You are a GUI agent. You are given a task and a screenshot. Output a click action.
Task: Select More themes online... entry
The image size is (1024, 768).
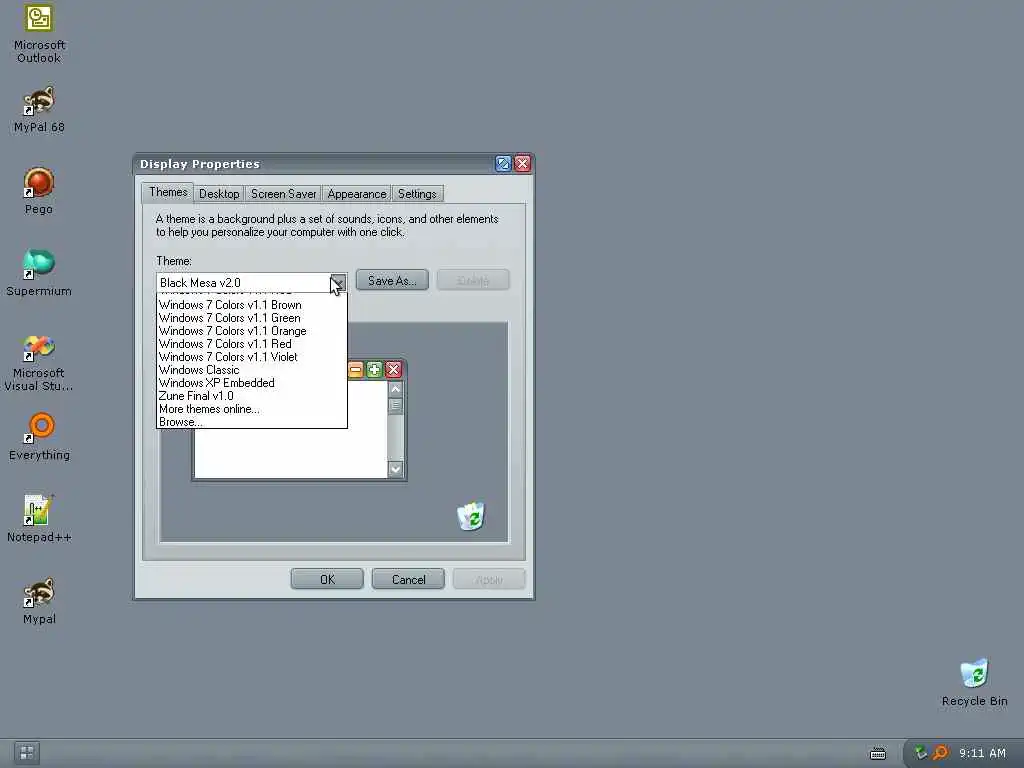(x=251, y=409)
